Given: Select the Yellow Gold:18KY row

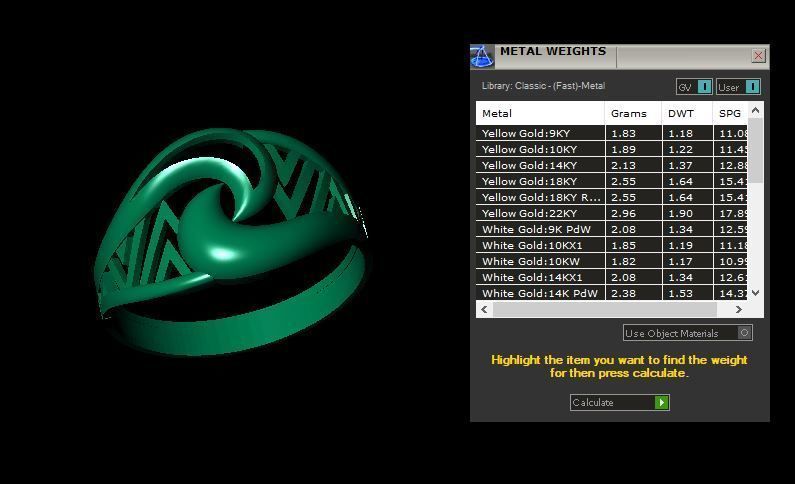Looking at the screenshot, I should [x=611, y=181].
